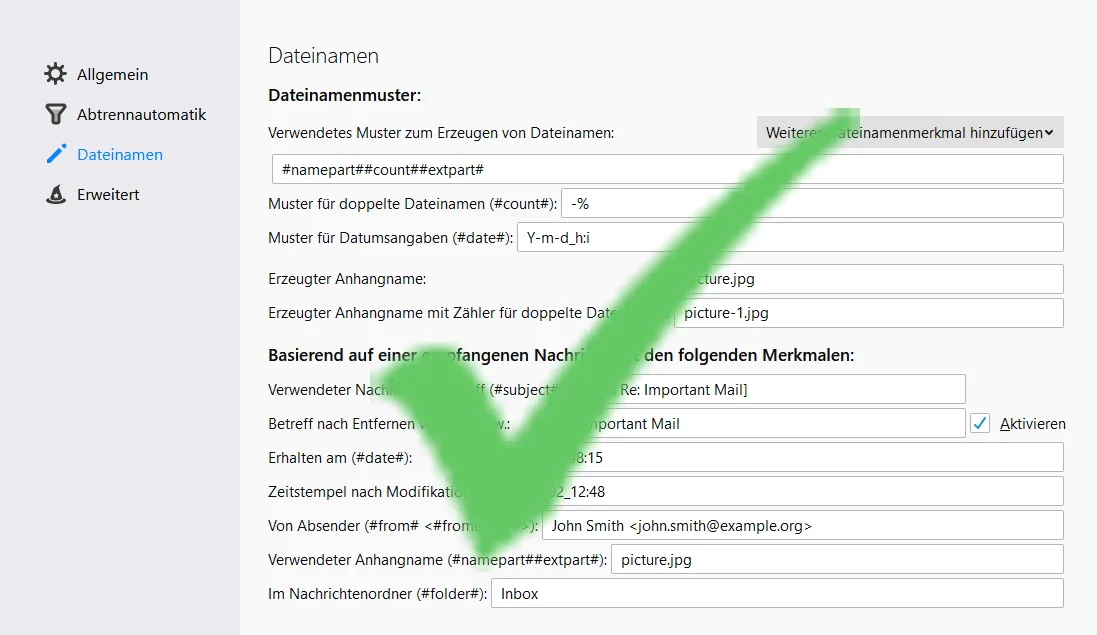Toggle the Aktivieren checkbox
The image size is (1097, 635).
(x=979, y=423)
